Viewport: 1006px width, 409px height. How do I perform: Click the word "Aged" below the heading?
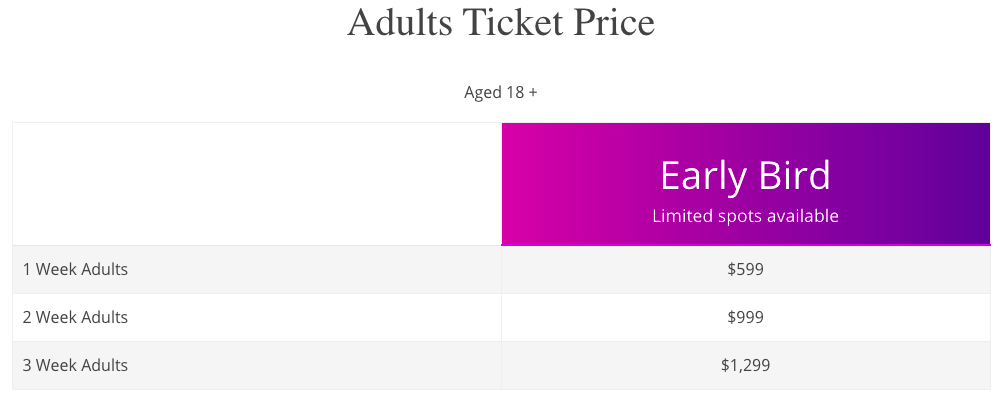pos(482,93)
